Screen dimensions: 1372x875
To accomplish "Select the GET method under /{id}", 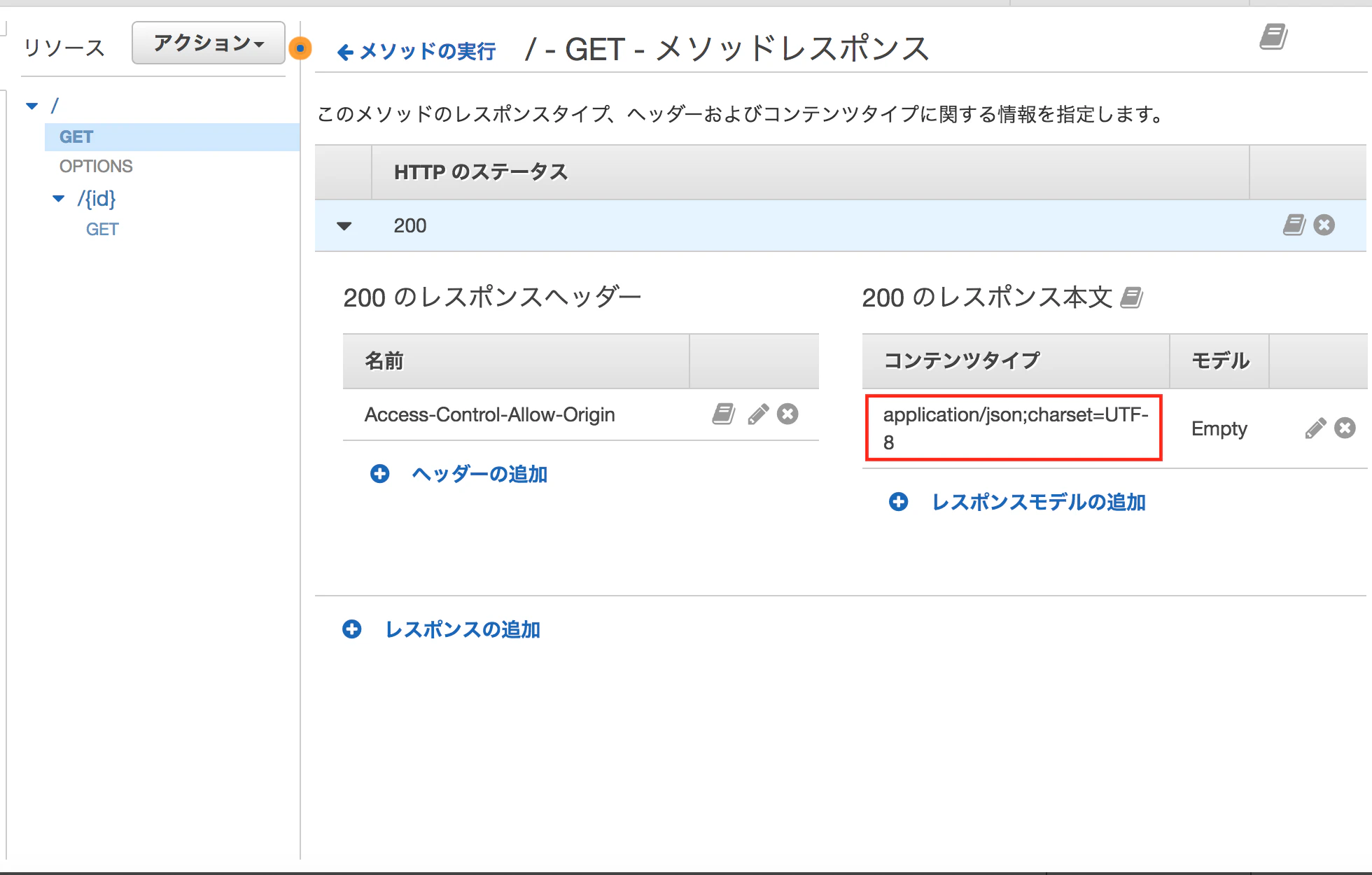I will click(102, 230).
